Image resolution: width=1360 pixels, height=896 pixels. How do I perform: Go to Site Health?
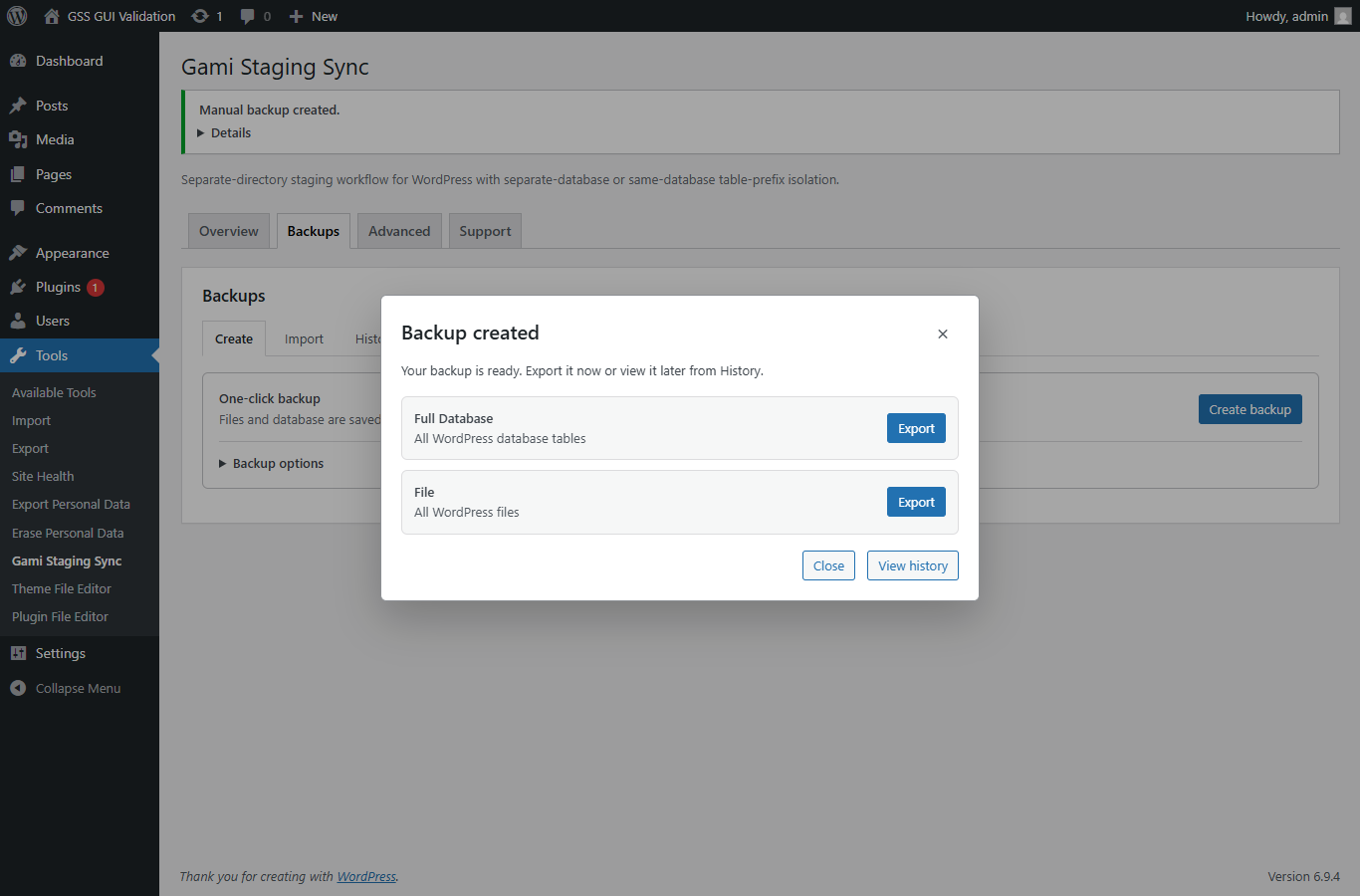[x=43, y=476]
